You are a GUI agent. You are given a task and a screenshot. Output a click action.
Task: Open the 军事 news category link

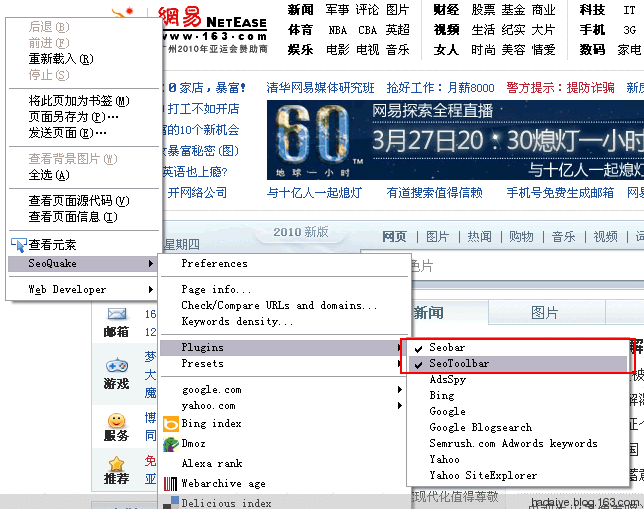(x=337, y=9)
